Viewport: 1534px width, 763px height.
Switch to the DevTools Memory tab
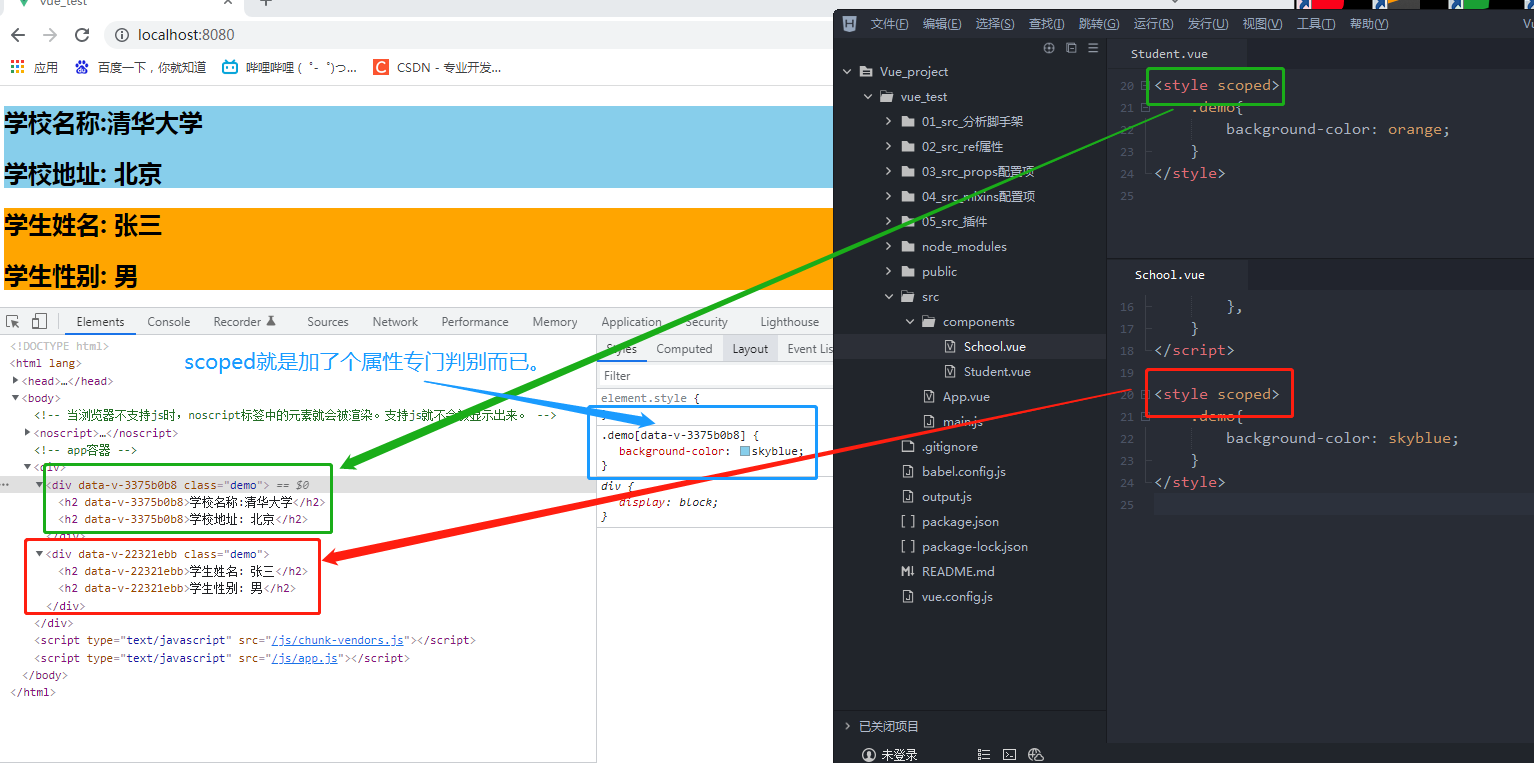[555, 322]
